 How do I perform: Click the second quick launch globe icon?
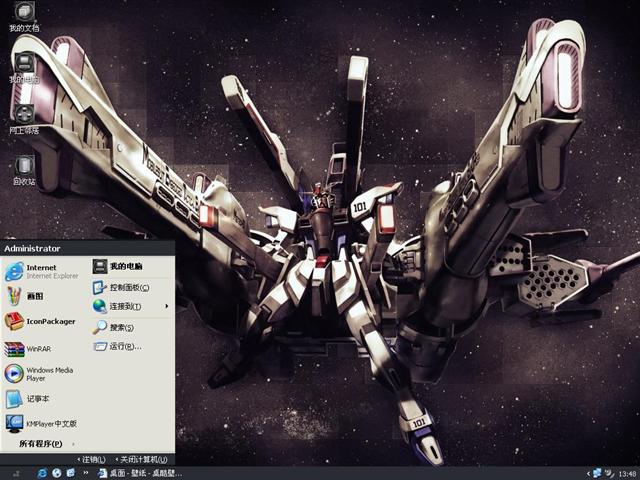[x=57, y=473]
